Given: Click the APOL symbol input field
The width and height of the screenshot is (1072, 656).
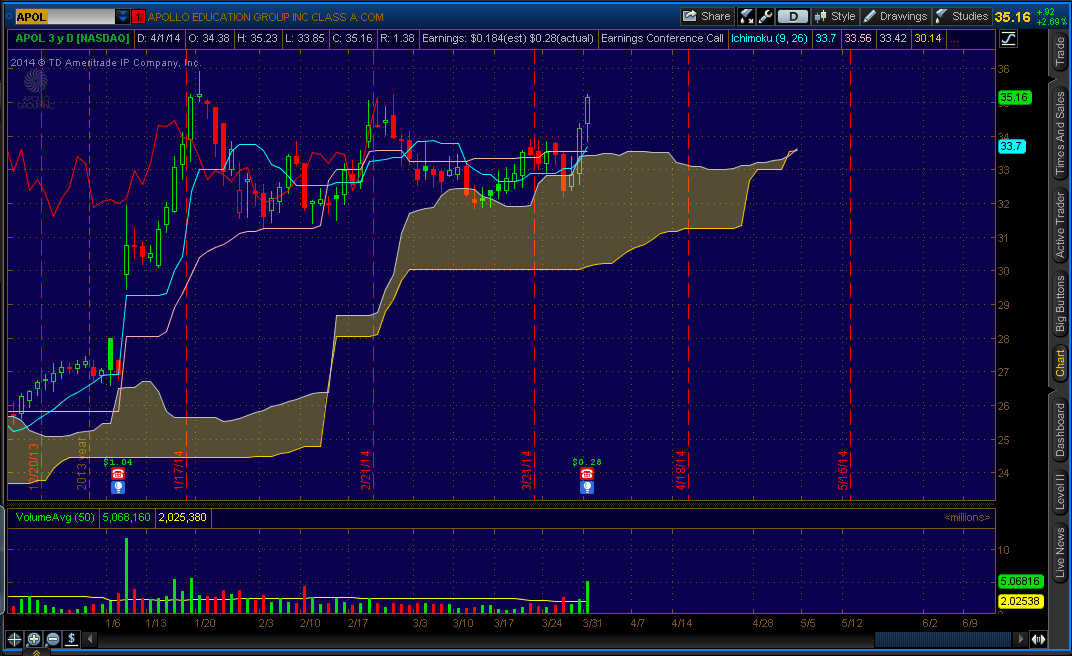Looking at the screenshot, I should tap(64, 17).
